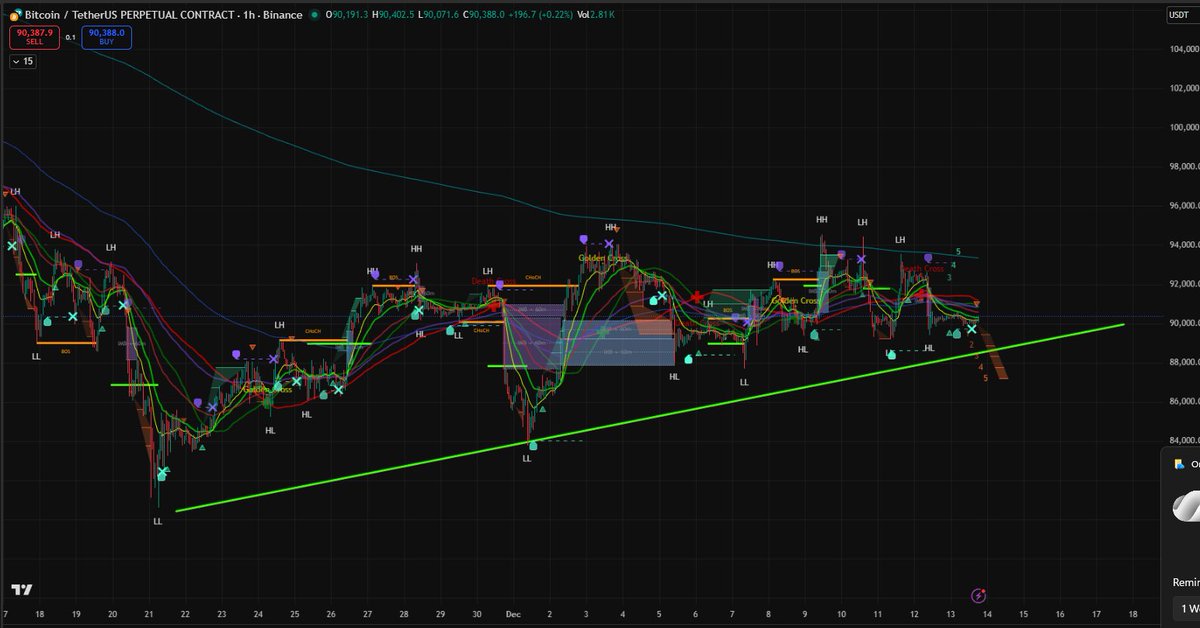The width and height of the screenshot is (1200, 628).
Task: Click the orange forecast number 5 below the trendline
Action: tap(985, 378)
